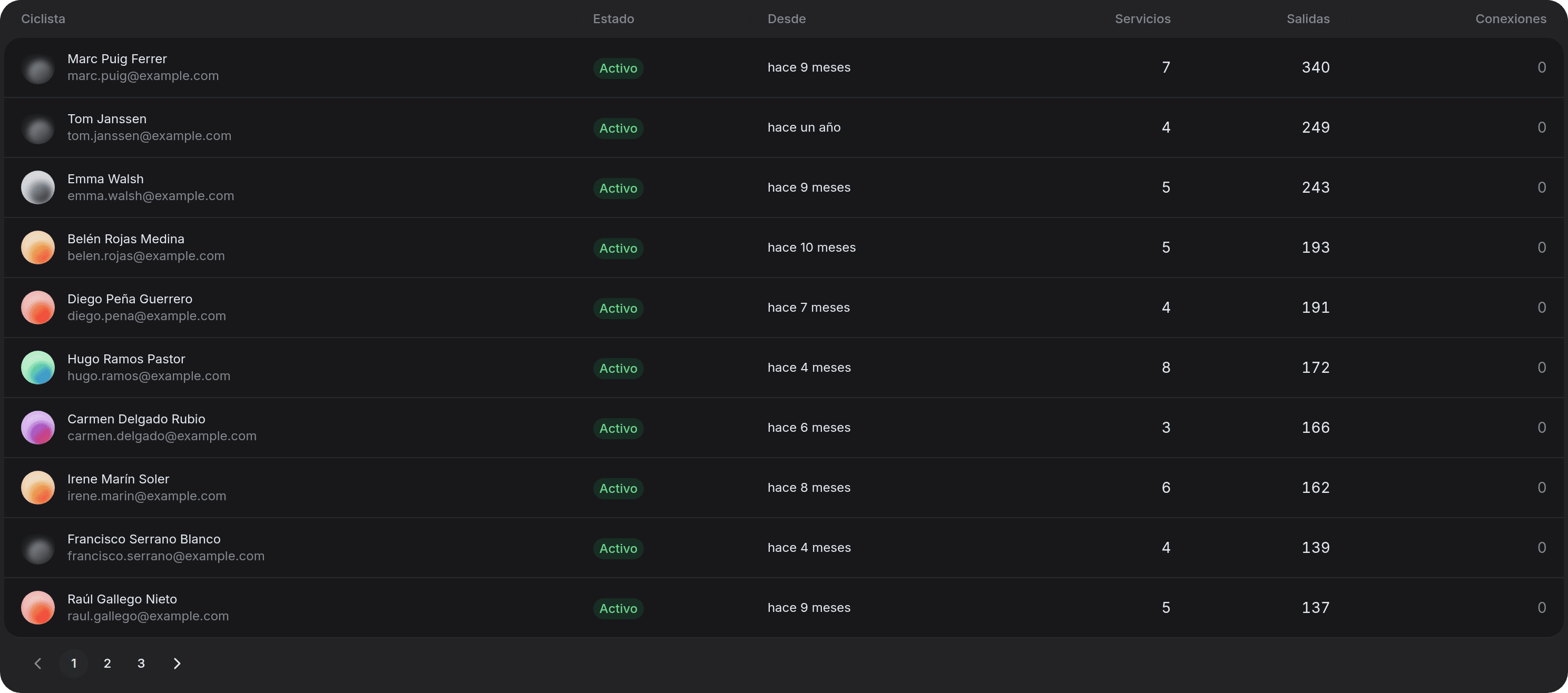Click Carmen Delgado Rubio's purple avatar
This screenshot has width=1568, height=693.
[38, 428]
